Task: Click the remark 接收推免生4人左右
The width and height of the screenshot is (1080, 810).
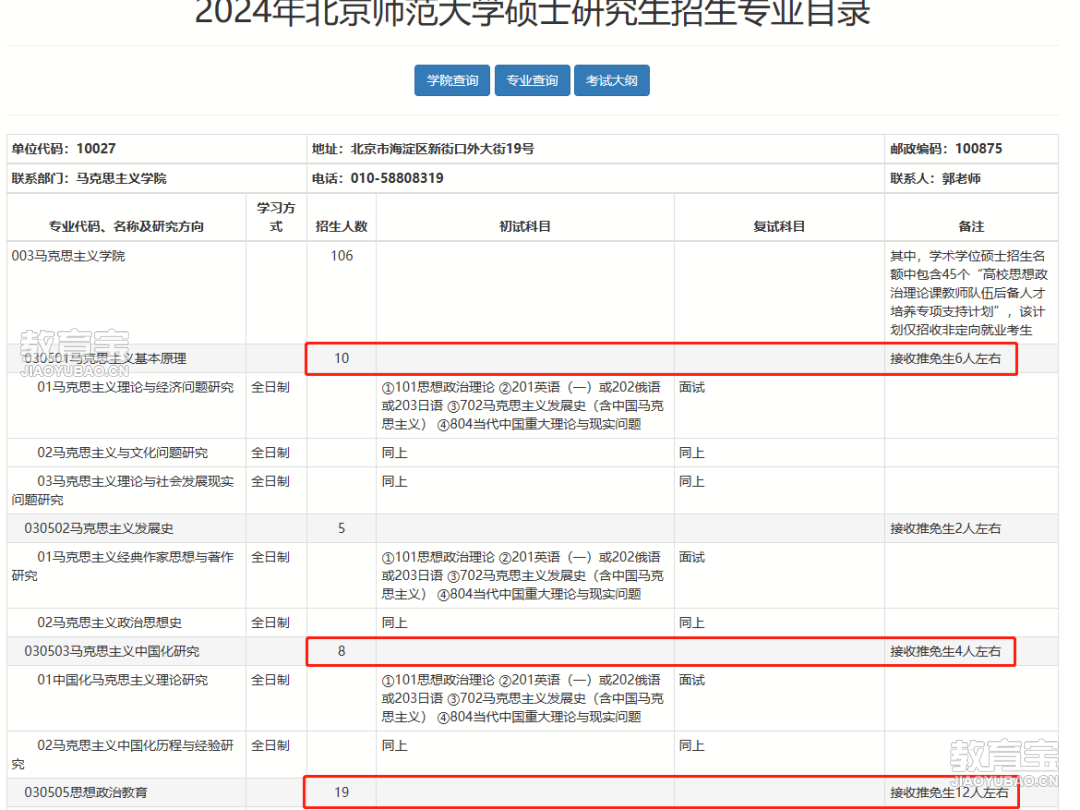Action: 945,651
